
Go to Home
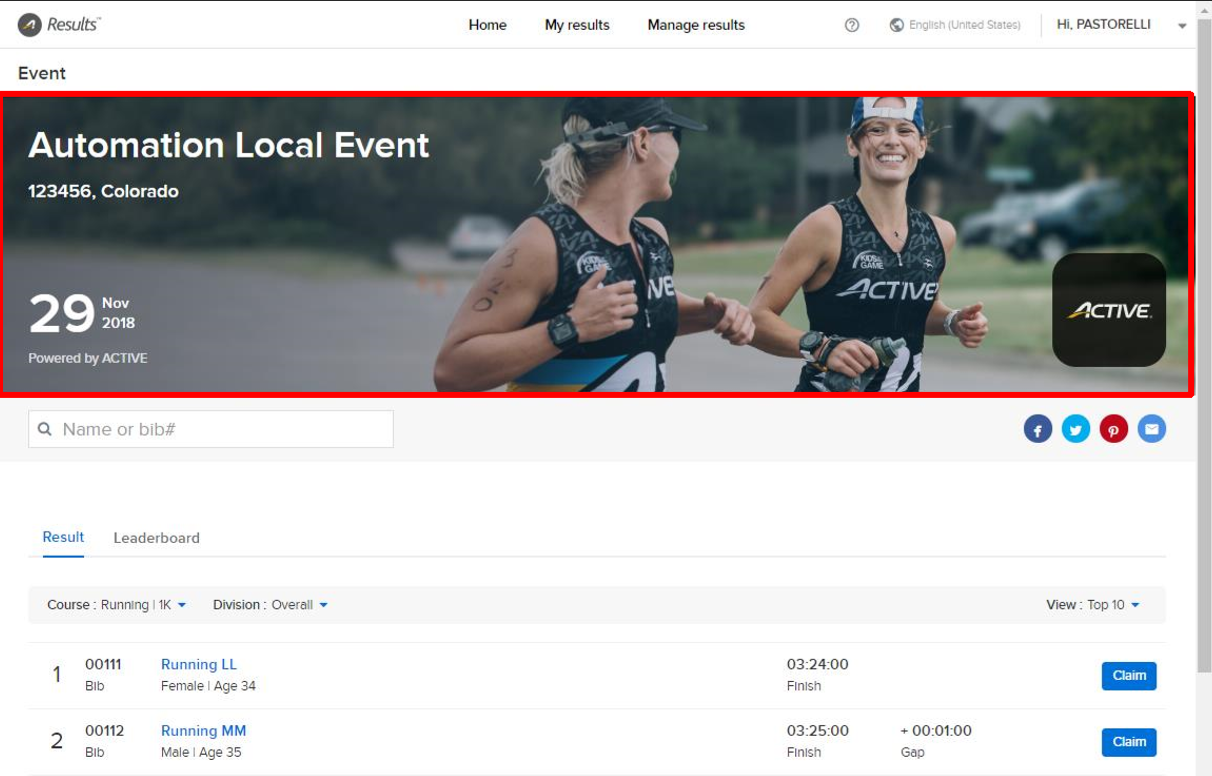coord(487,25)
